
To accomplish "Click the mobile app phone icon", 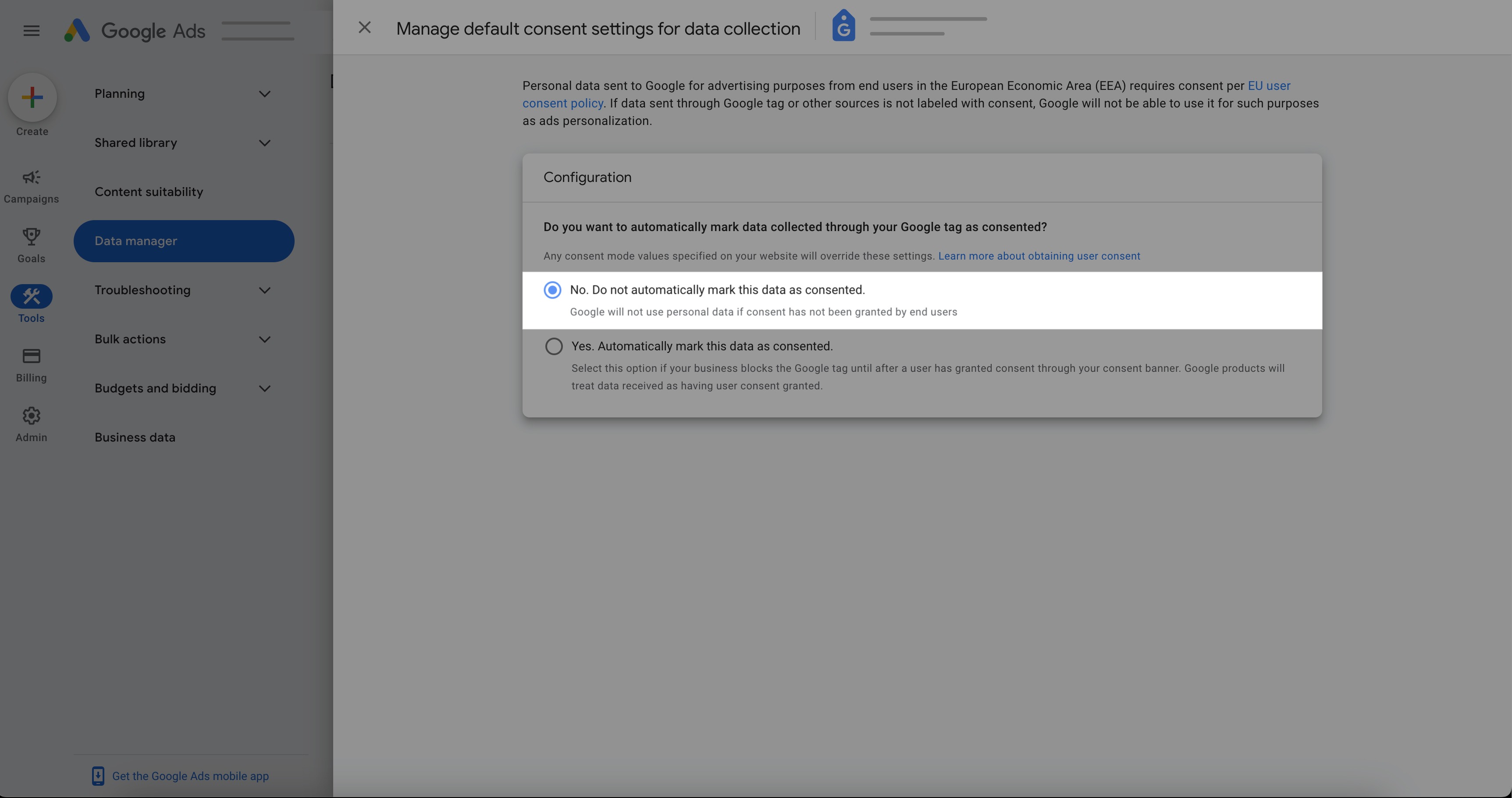I will point(98,776).
